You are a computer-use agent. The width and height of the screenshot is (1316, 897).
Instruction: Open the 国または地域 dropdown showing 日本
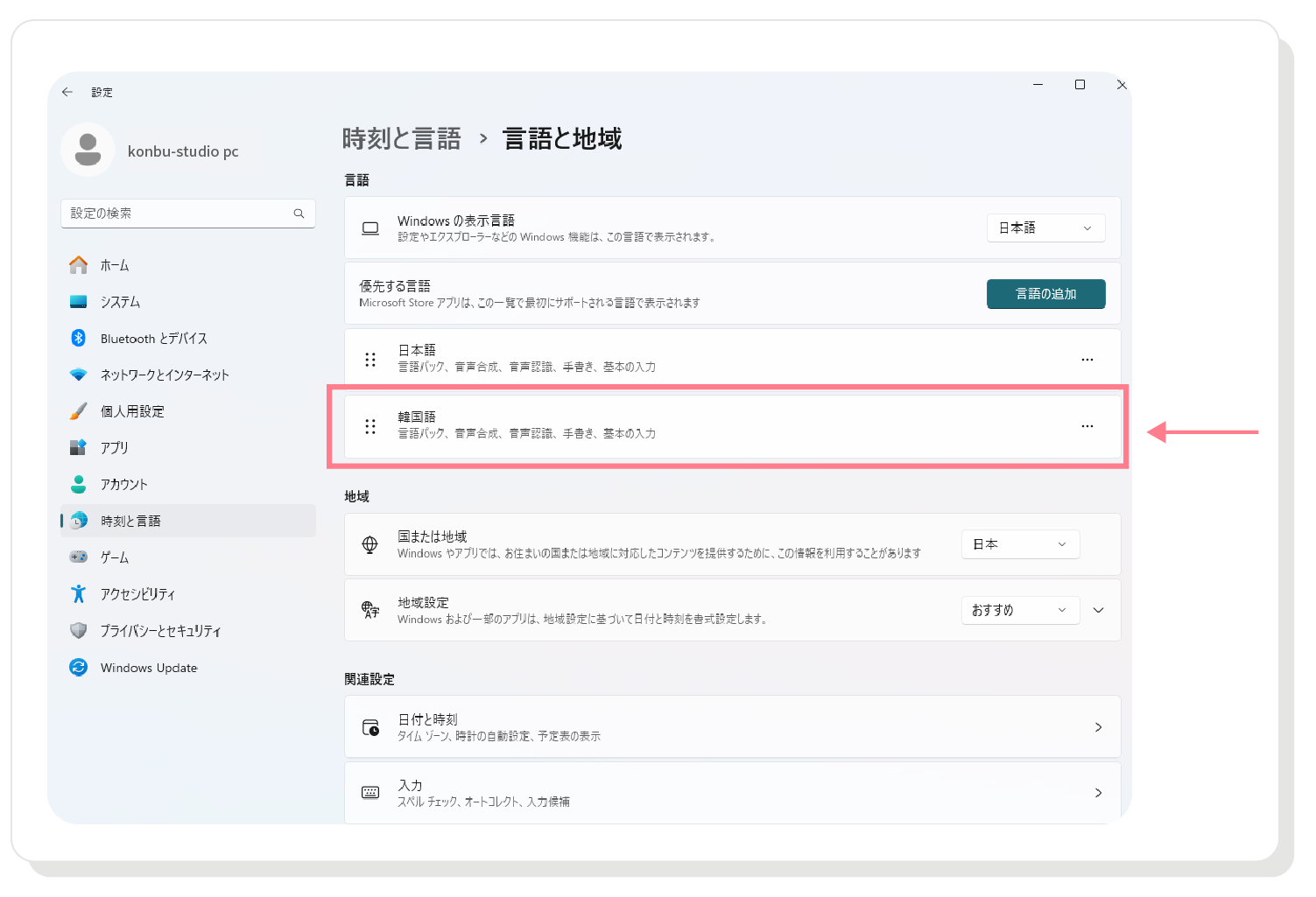[x=1020, y=544]
